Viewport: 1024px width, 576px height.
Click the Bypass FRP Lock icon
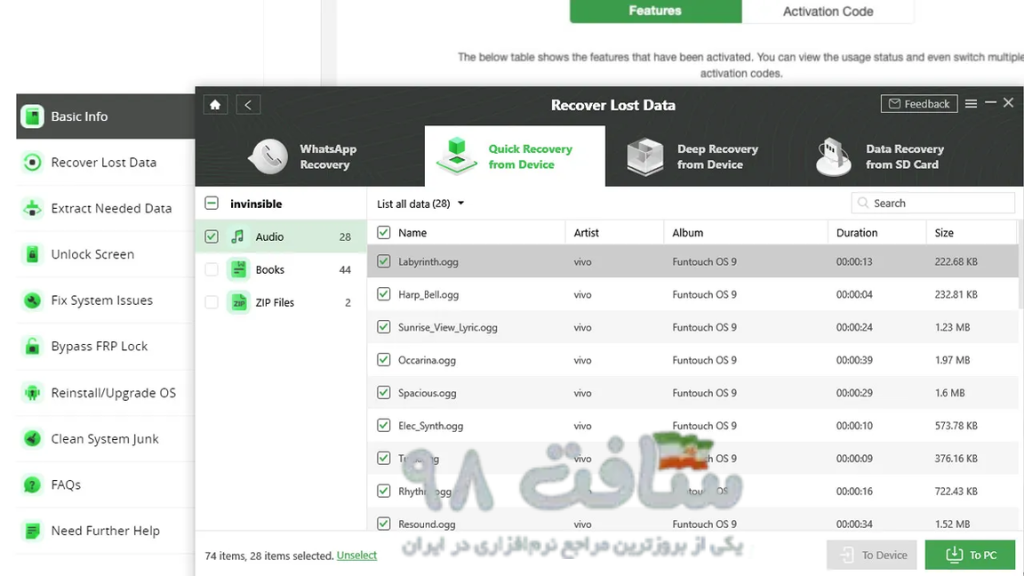click(32, 346)
